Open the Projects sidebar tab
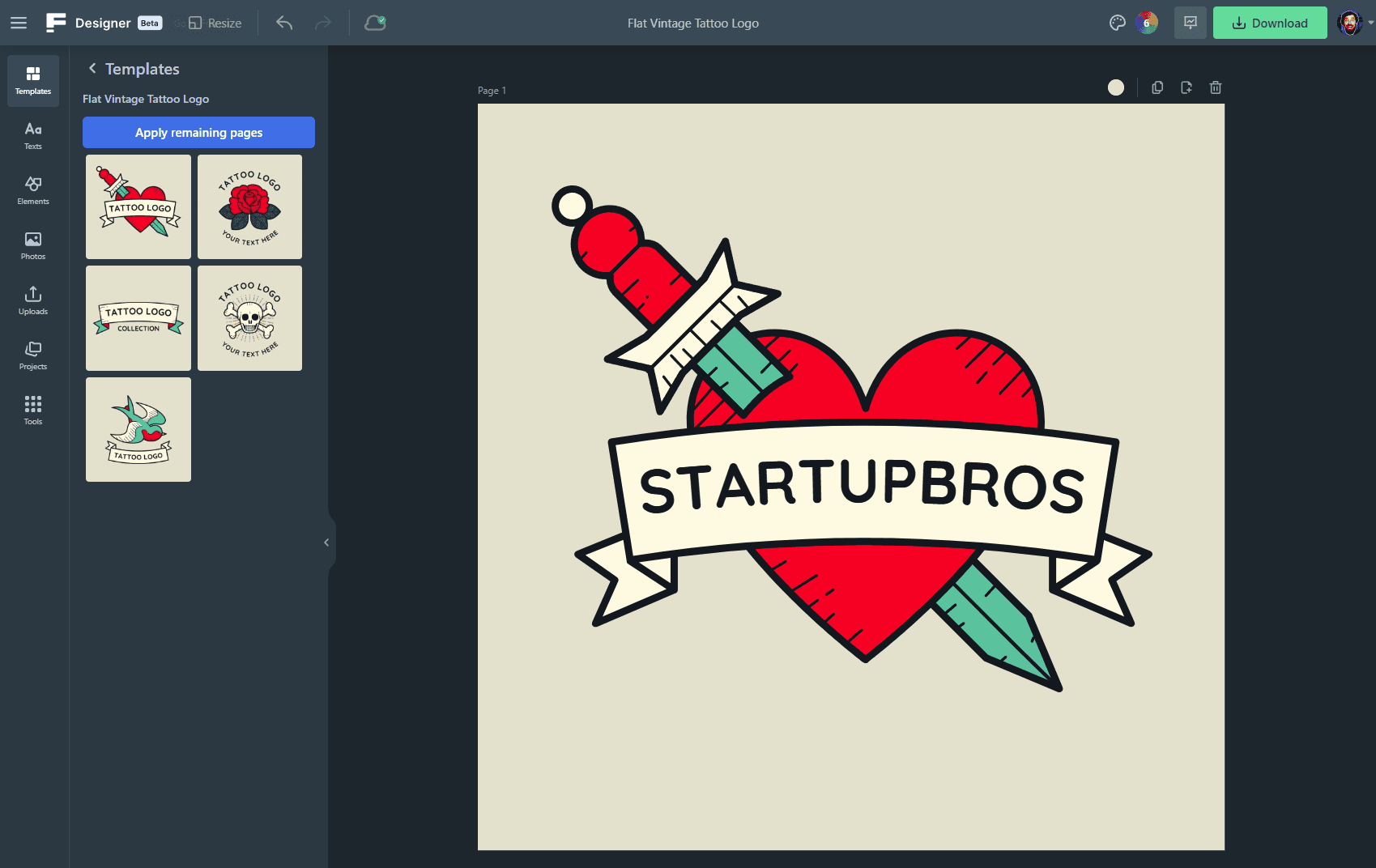The height and width of the screenshot is (868, 1376). tap(33, 356)
